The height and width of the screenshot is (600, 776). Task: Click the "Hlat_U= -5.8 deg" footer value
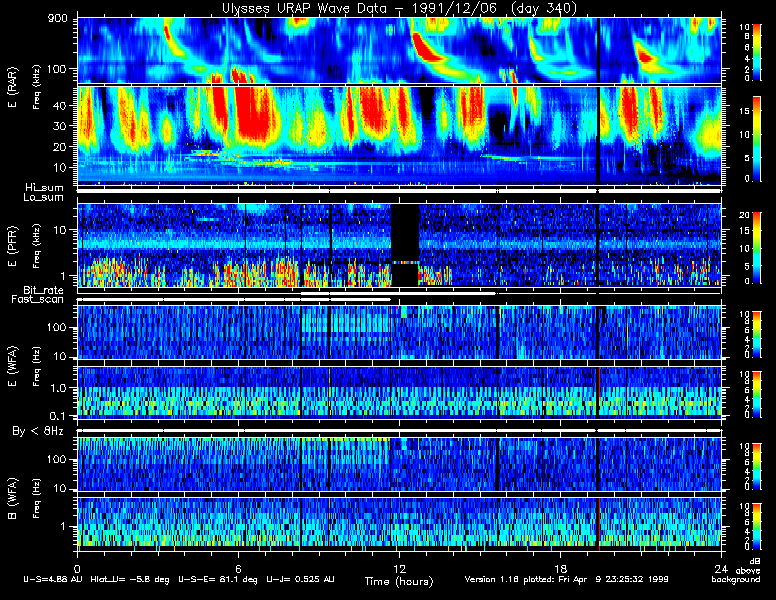pyautogui.click(x=130, y=579)
